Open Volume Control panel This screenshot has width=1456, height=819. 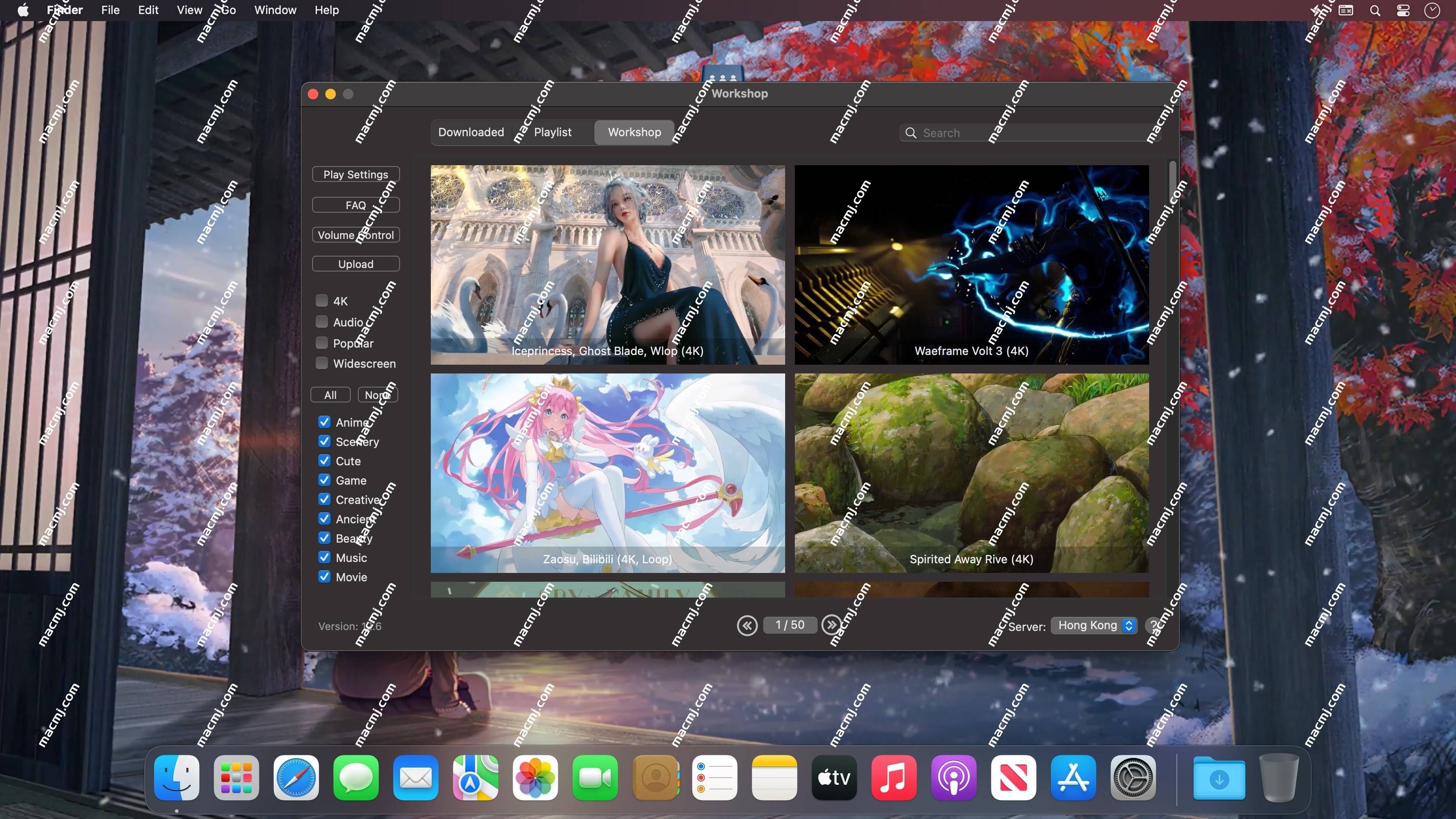[356, 234]
